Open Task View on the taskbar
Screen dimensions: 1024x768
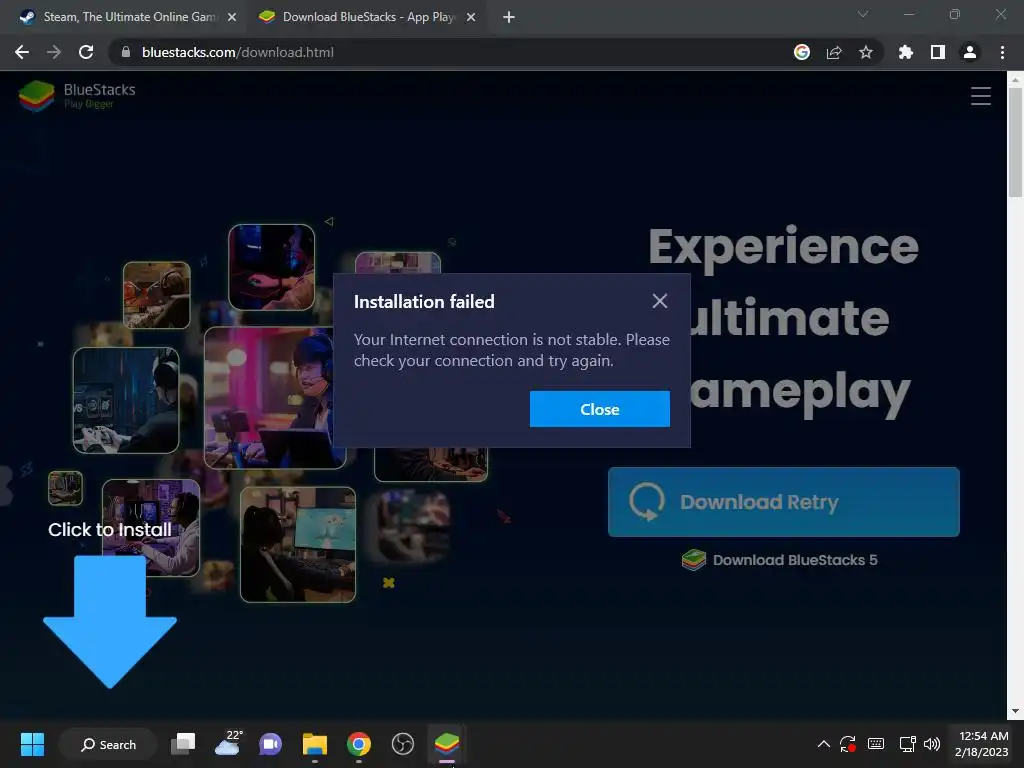184,744
